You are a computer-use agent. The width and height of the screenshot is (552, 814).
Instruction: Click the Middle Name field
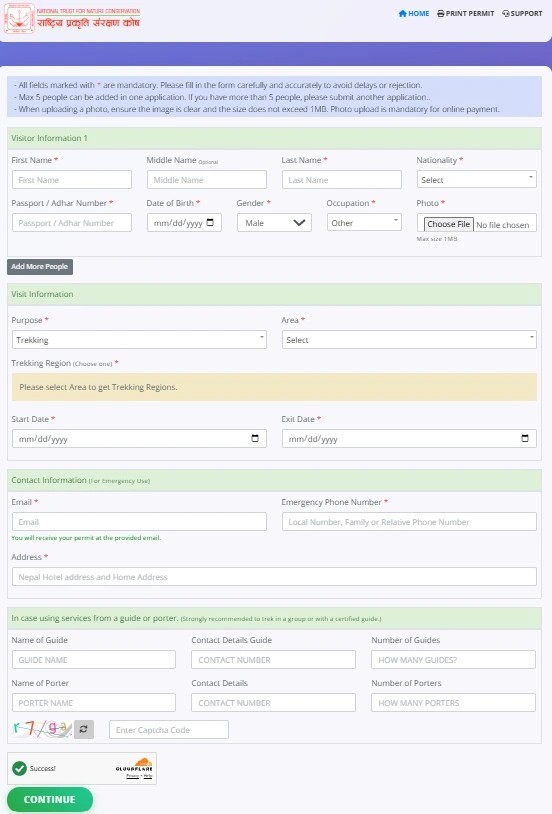click(x=207, y=180)
